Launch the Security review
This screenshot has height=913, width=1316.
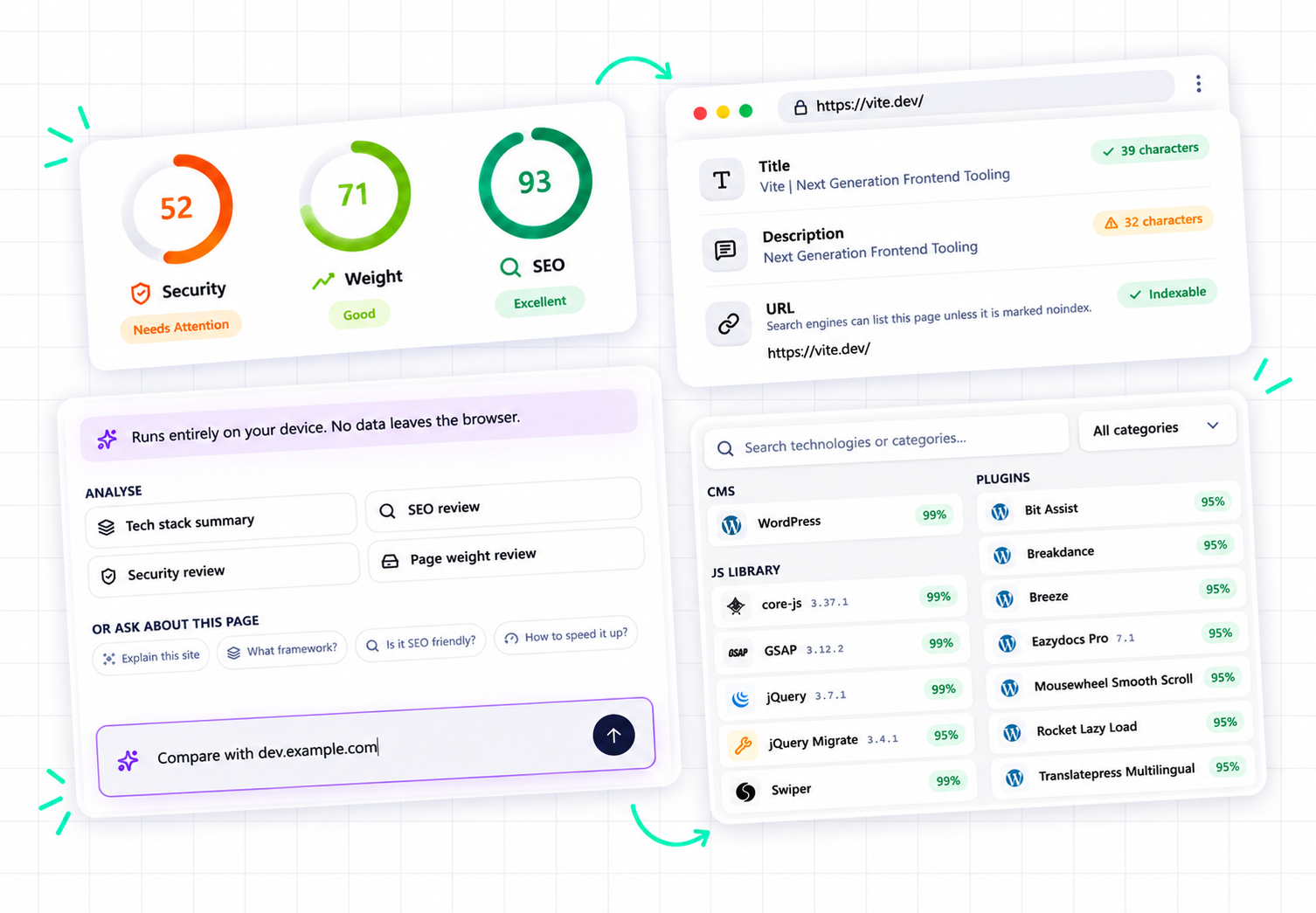click(224, 572)
